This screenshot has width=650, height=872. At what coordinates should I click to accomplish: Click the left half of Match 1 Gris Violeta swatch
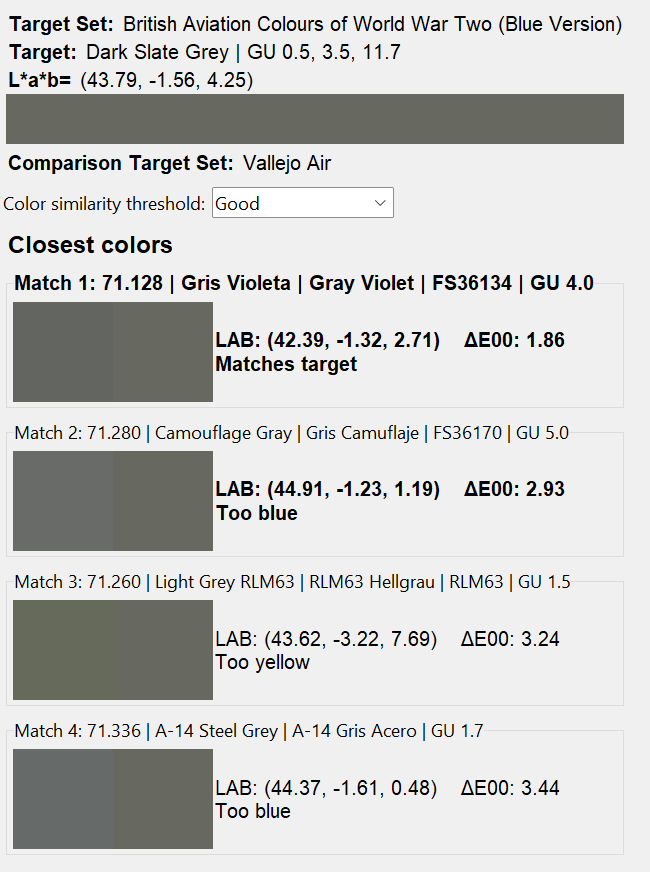coord(63,352)
